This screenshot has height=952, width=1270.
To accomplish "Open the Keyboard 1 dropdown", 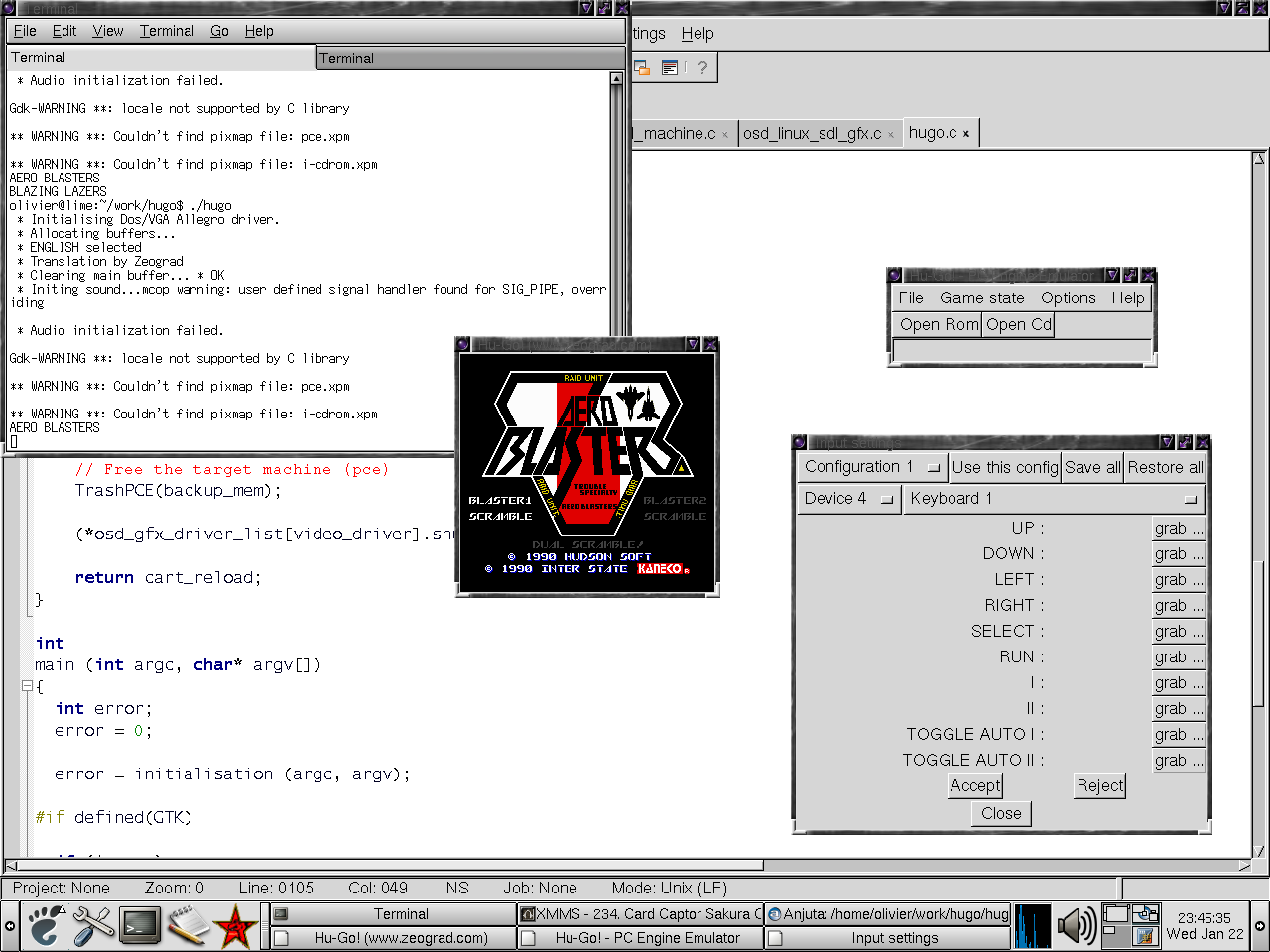I will click(1053, 499).
